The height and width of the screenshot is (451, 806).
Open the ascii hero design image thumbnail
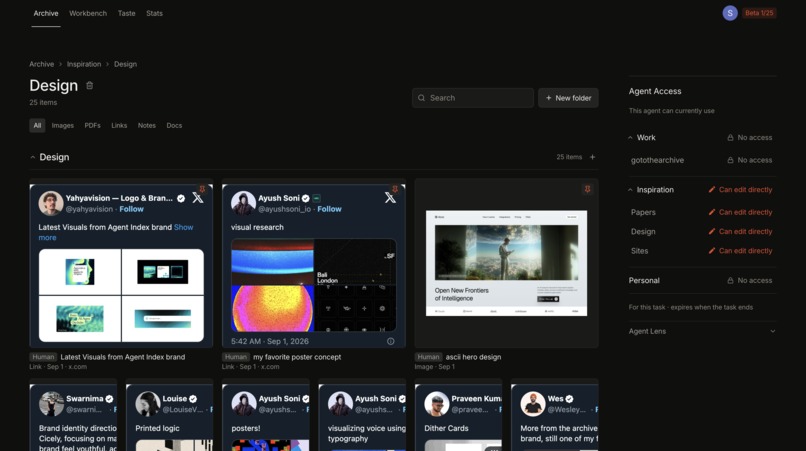[506, 263]
